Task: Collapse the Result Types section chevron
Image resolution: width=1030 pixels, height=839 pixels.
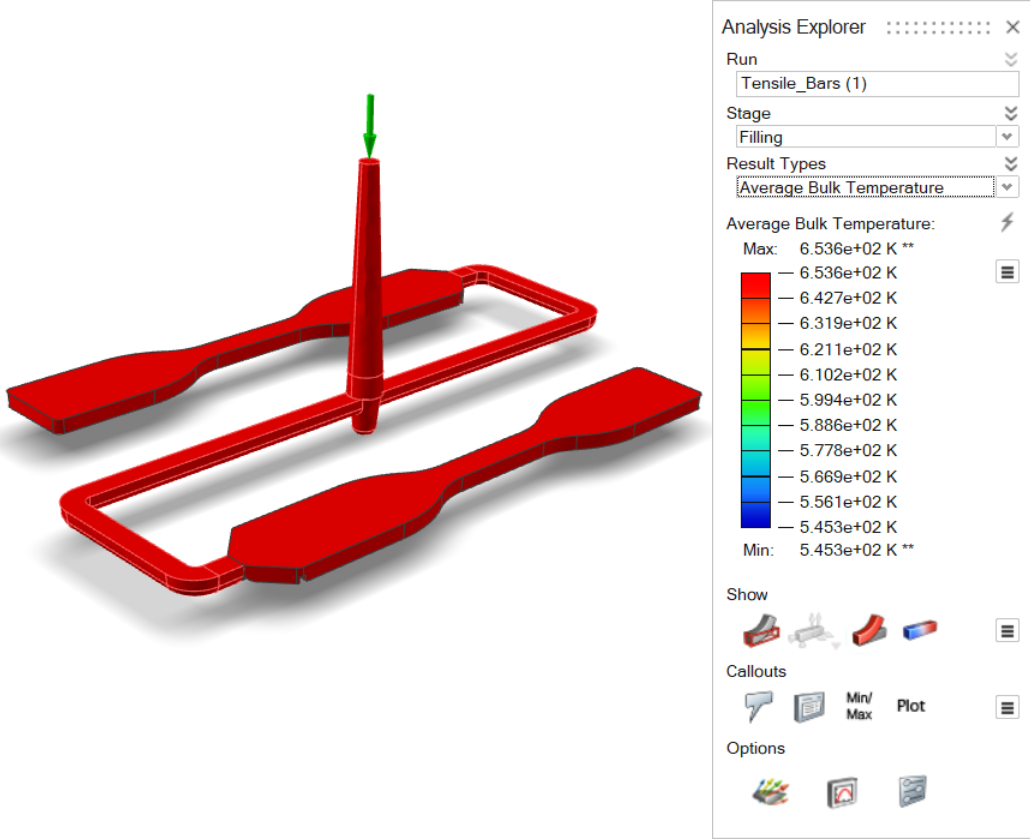Action: tap(1011, 164)
